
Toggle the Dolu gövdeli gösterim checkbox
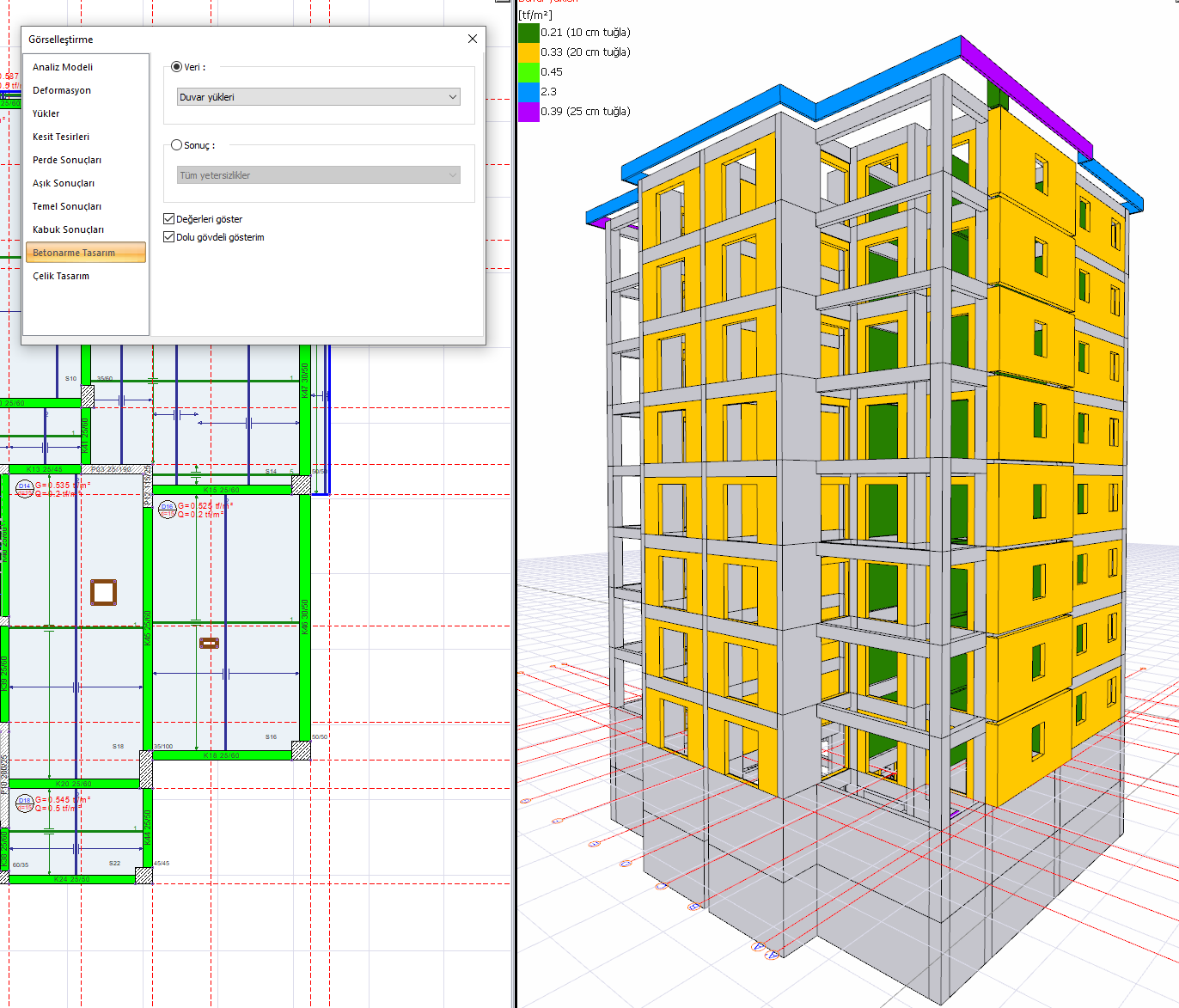tap(169, 237)
